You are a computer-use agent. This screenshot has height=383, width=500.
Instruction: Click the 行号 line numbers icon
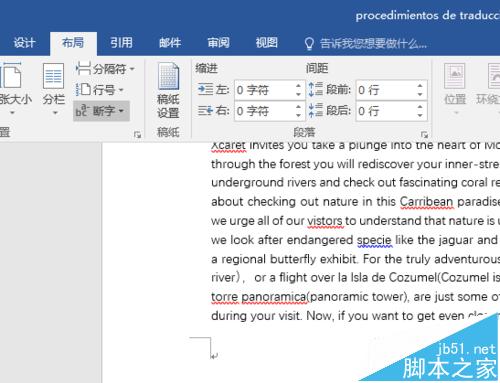pos(83,90)
